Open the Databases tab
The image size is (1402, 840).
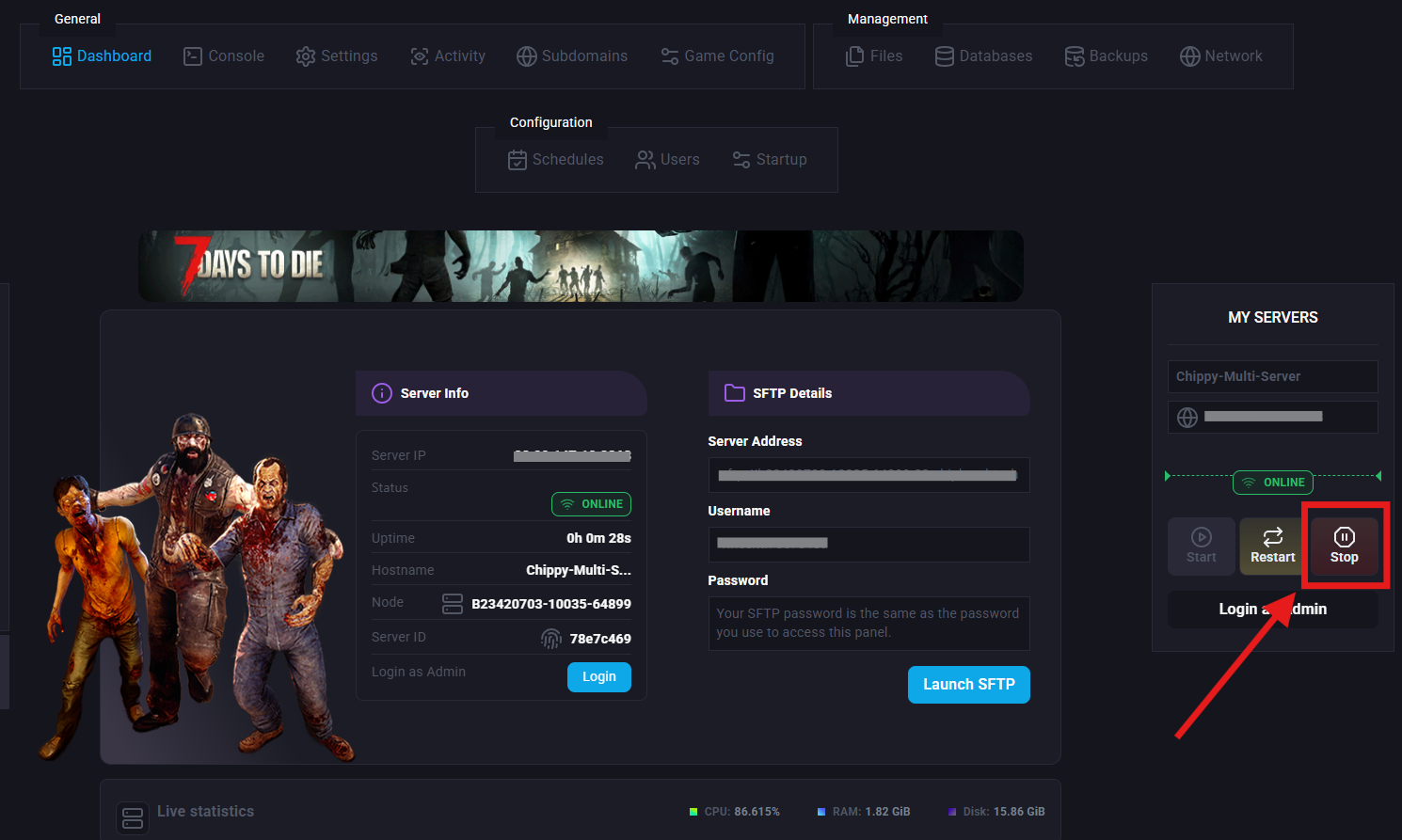tap(983, 56)
